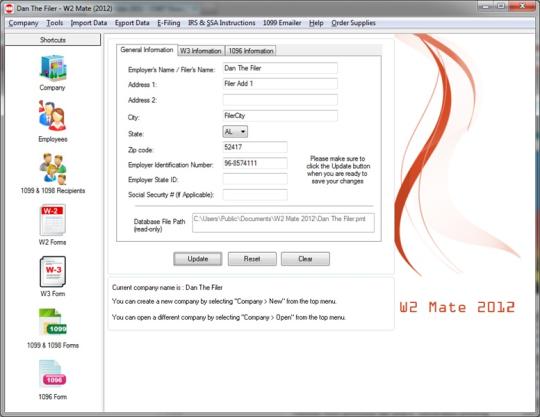This screenshot has height=417, width=540.
Task: Click the Clear button
Action: [x=305, y=259]
